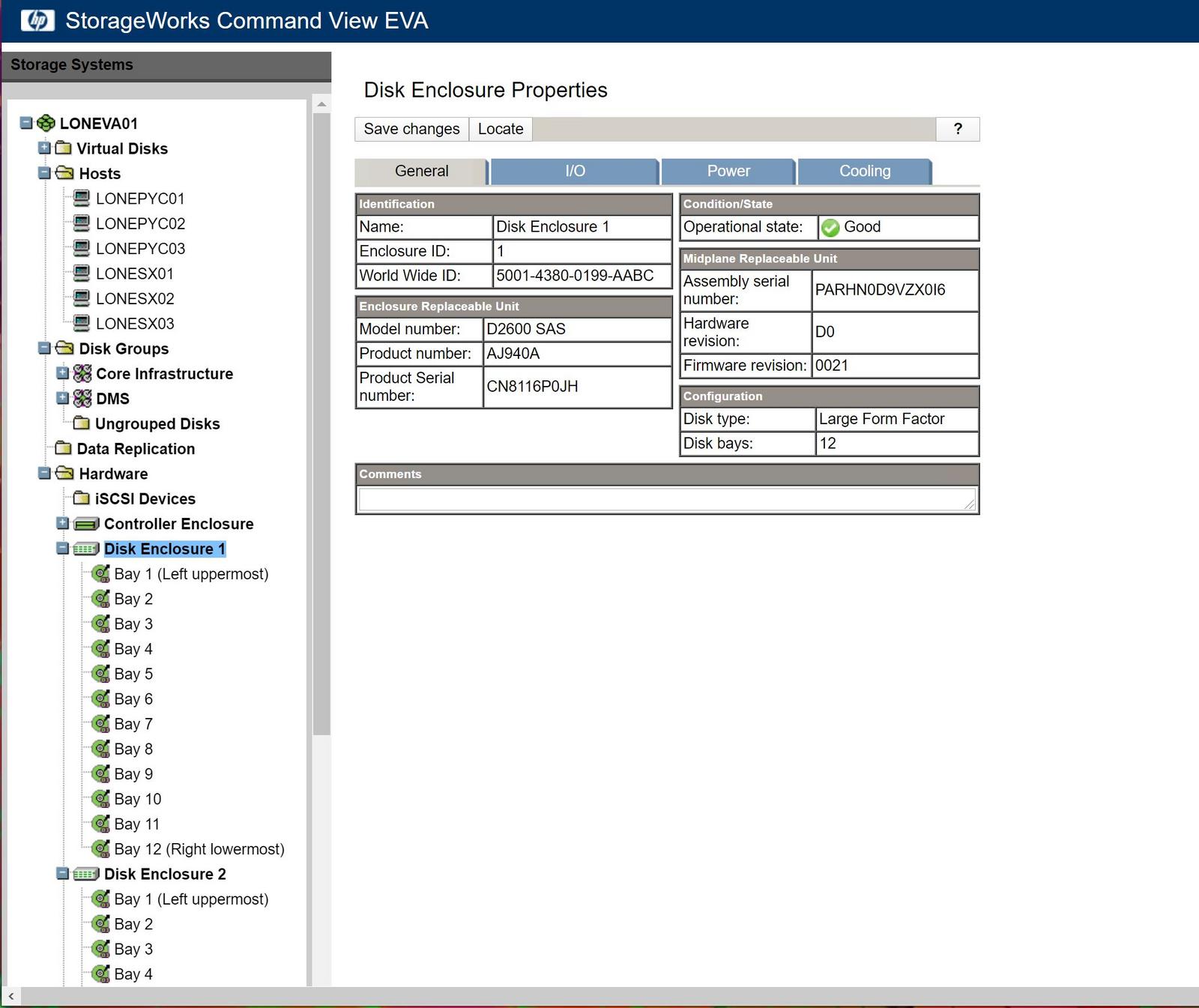Click the HP logo icon in header
Screen dimensions: 1199x1008
tap(37, 20)
